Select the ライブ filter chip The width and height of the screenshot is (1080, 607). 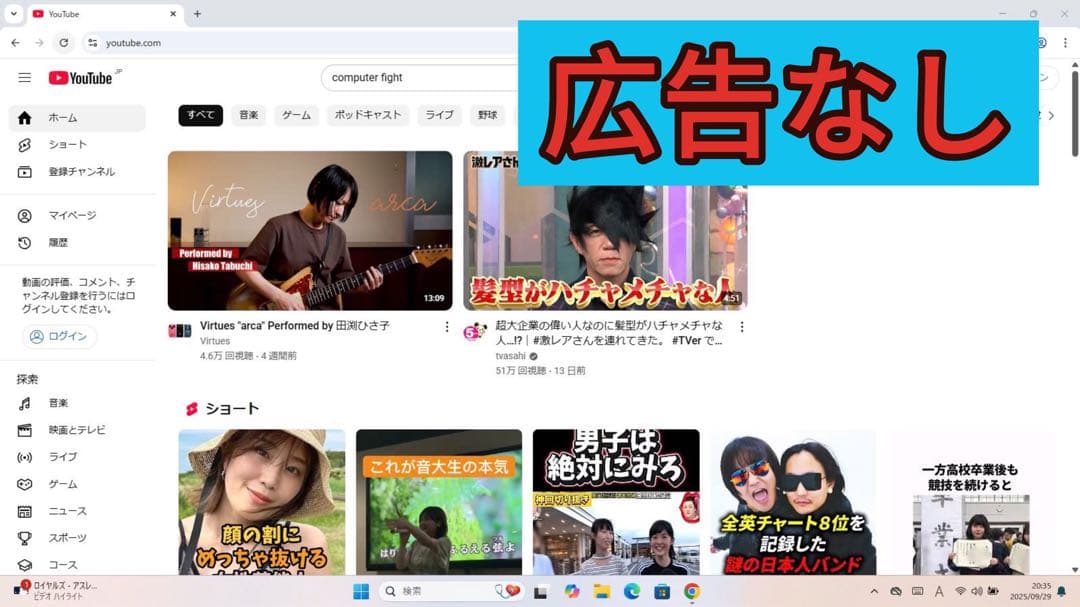[x=439, y=115]
